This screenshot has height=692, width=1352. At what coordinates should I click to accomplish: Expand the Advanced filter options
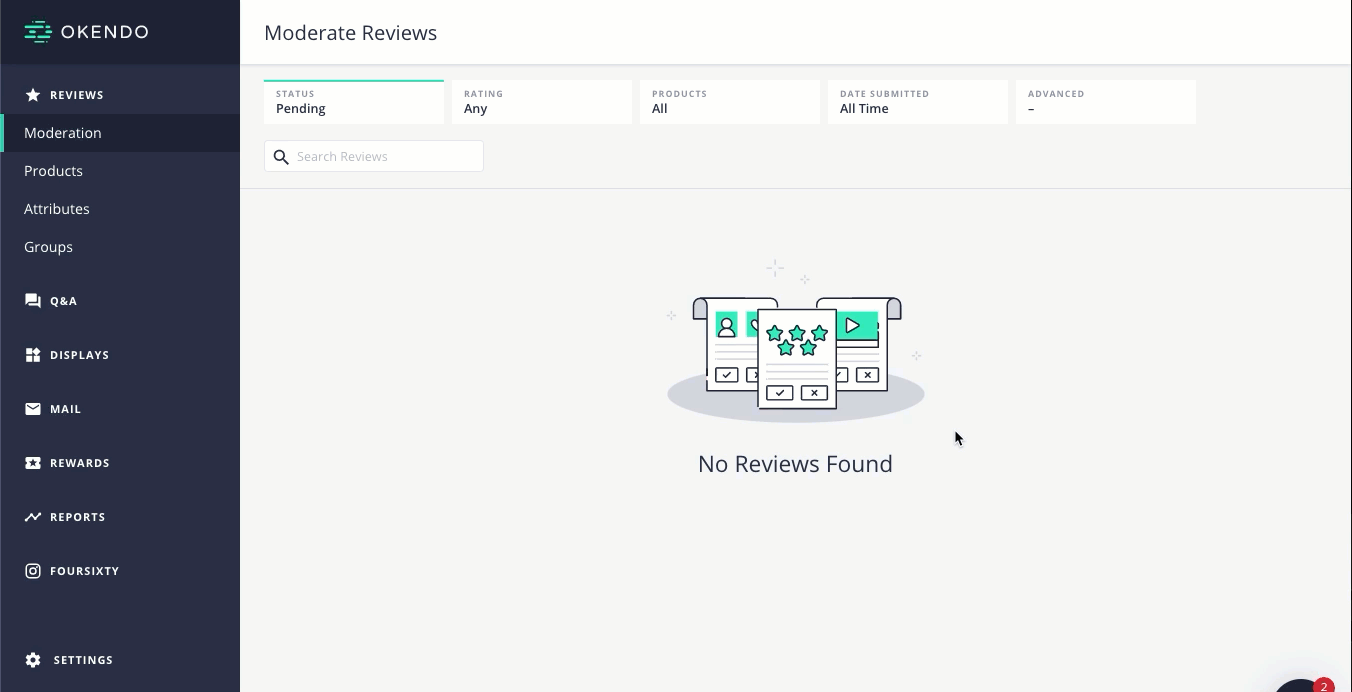[x=1106, y=102]
